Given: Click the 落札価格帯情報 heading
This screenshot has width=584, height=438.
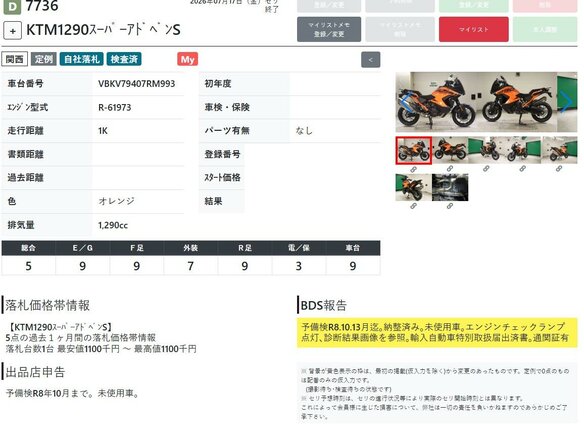Looking at the screenshot, I should (47, 305).
